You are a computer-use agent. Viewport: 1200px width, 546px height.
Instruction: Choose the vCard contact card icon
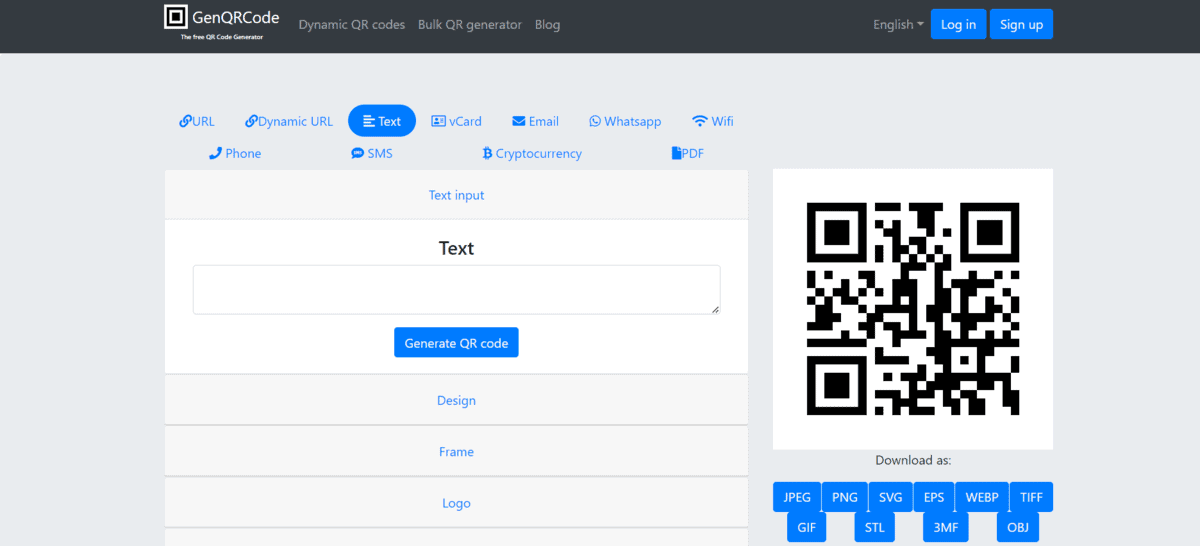438,121
